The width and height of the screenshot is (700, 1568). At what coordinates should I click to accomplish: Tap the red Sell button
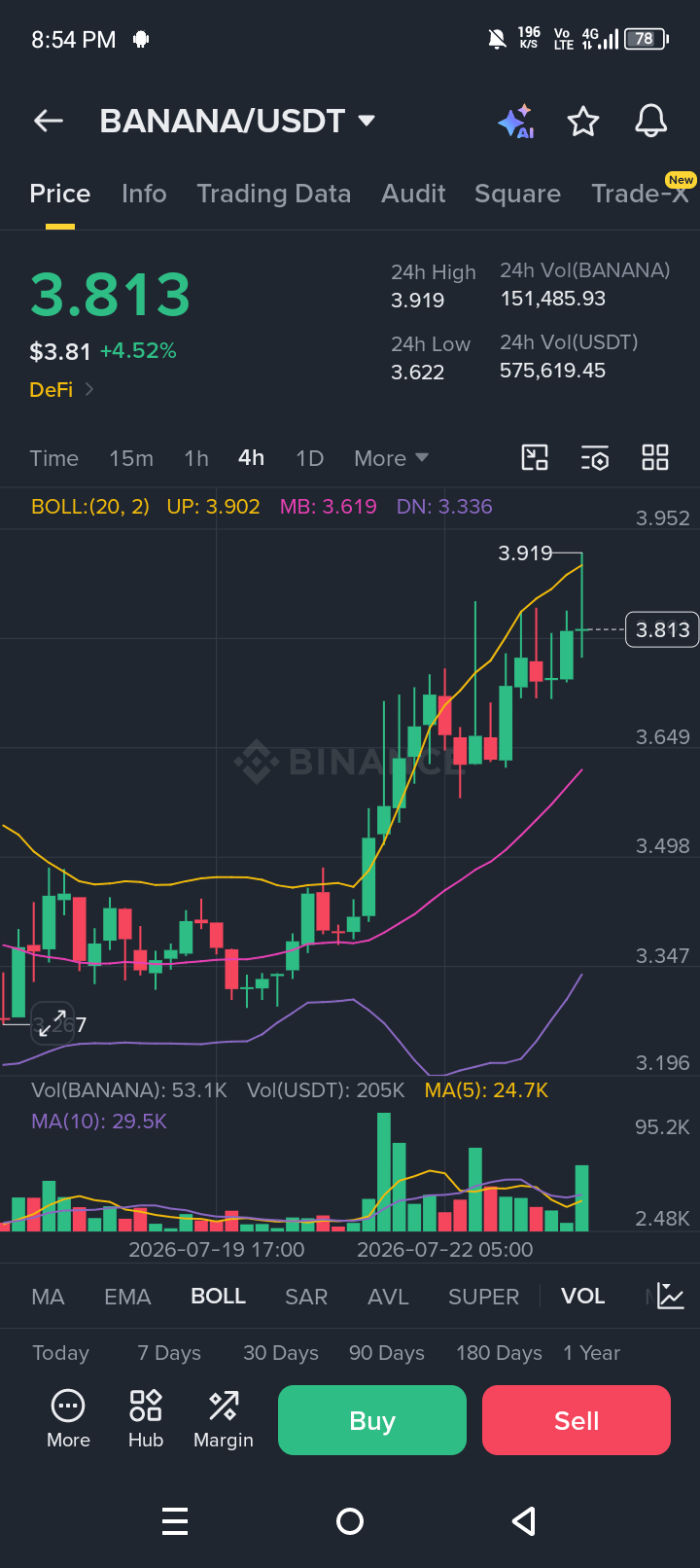coord(577,1420)
